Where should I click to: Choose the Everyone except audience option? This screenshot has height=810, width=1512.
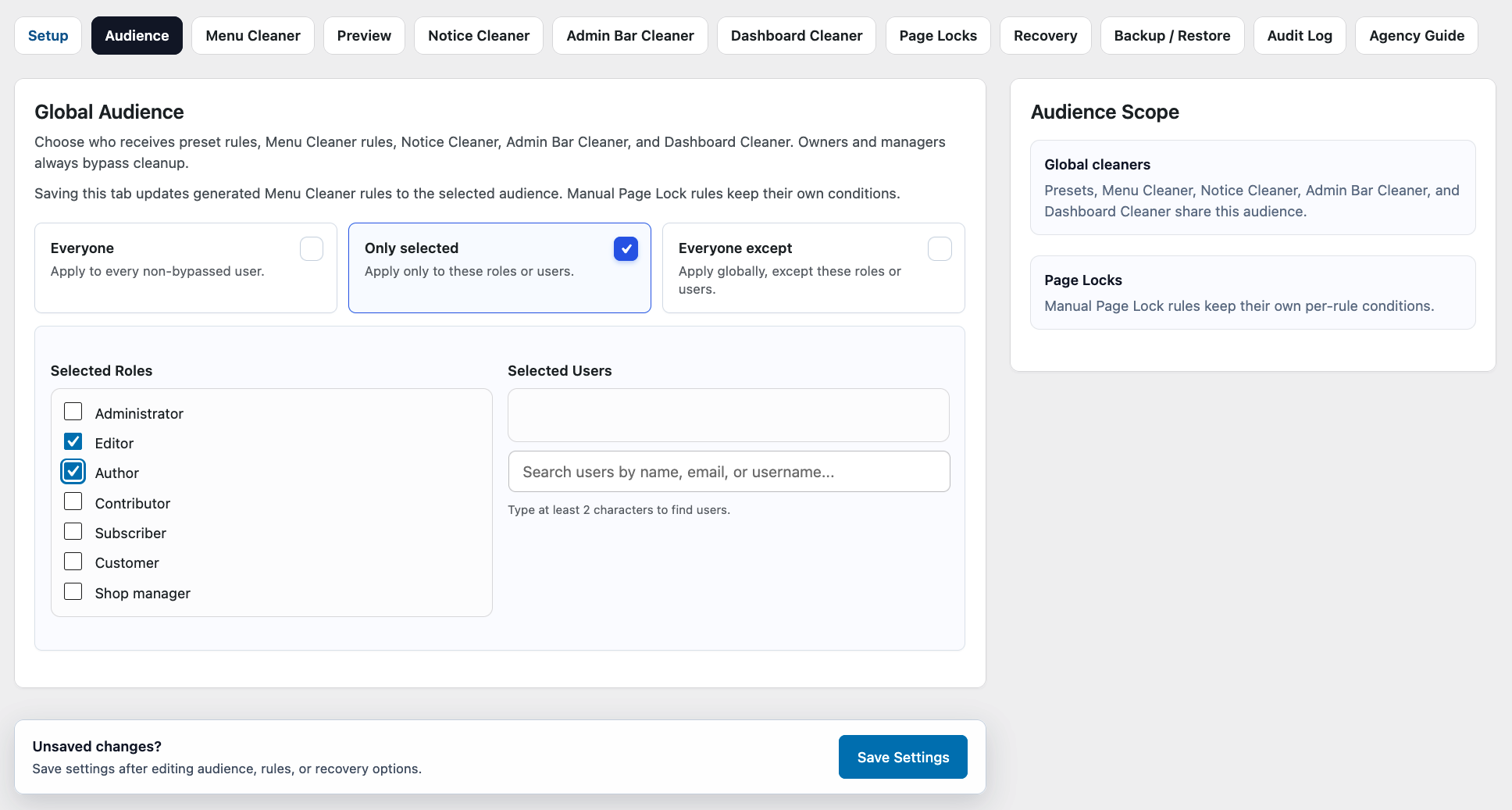click(814, 268)
